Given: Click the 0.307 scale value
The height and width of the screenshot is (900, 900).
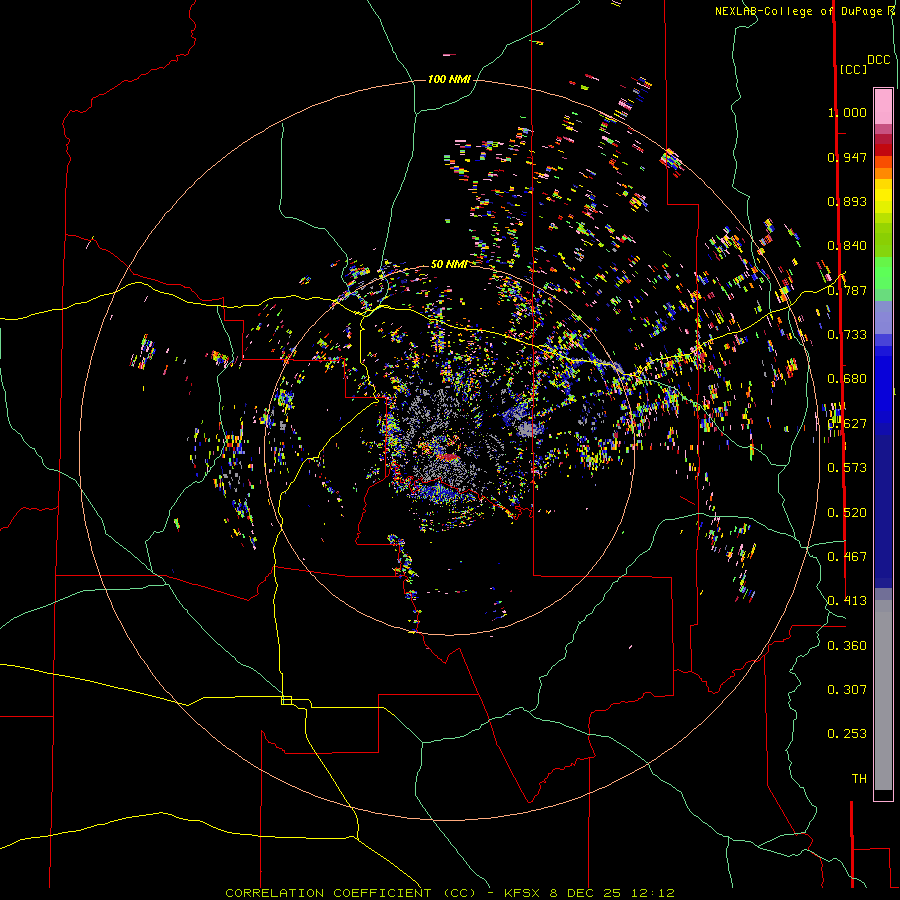Looking at the screenshot, I should click(x=847, y=690).
